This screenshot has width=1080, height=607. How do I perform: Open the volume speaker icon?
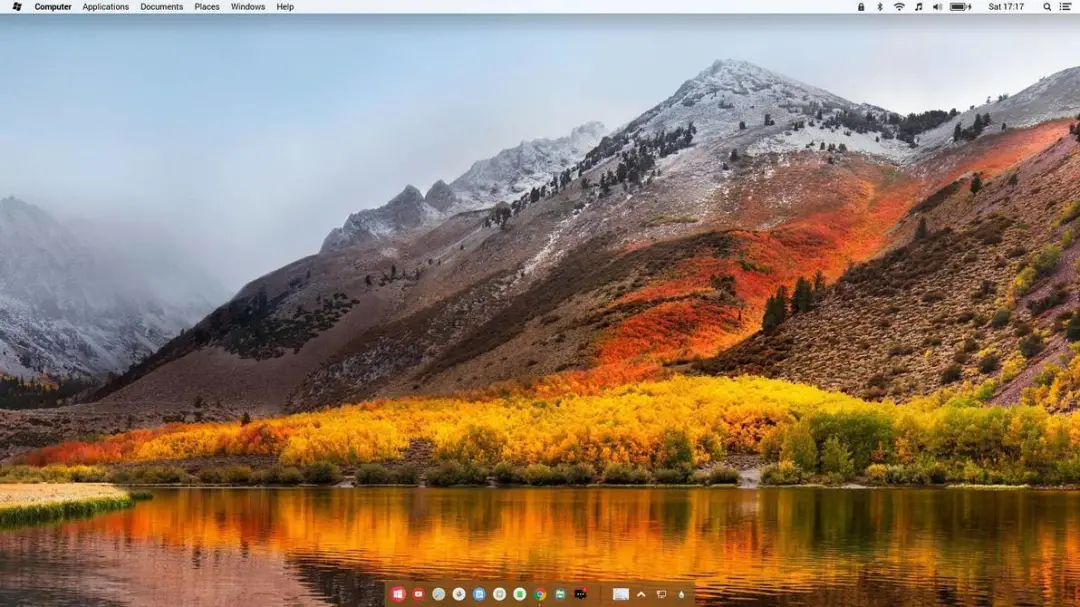click(x=937, y=7)
